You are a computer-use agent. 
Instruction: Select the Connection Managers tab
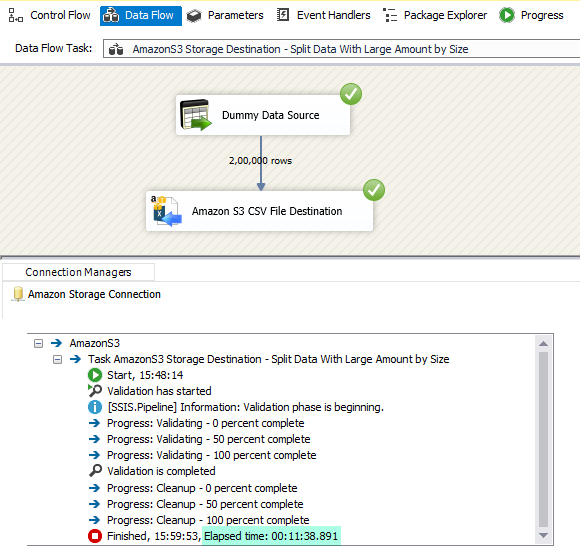[x=78, y=272]
